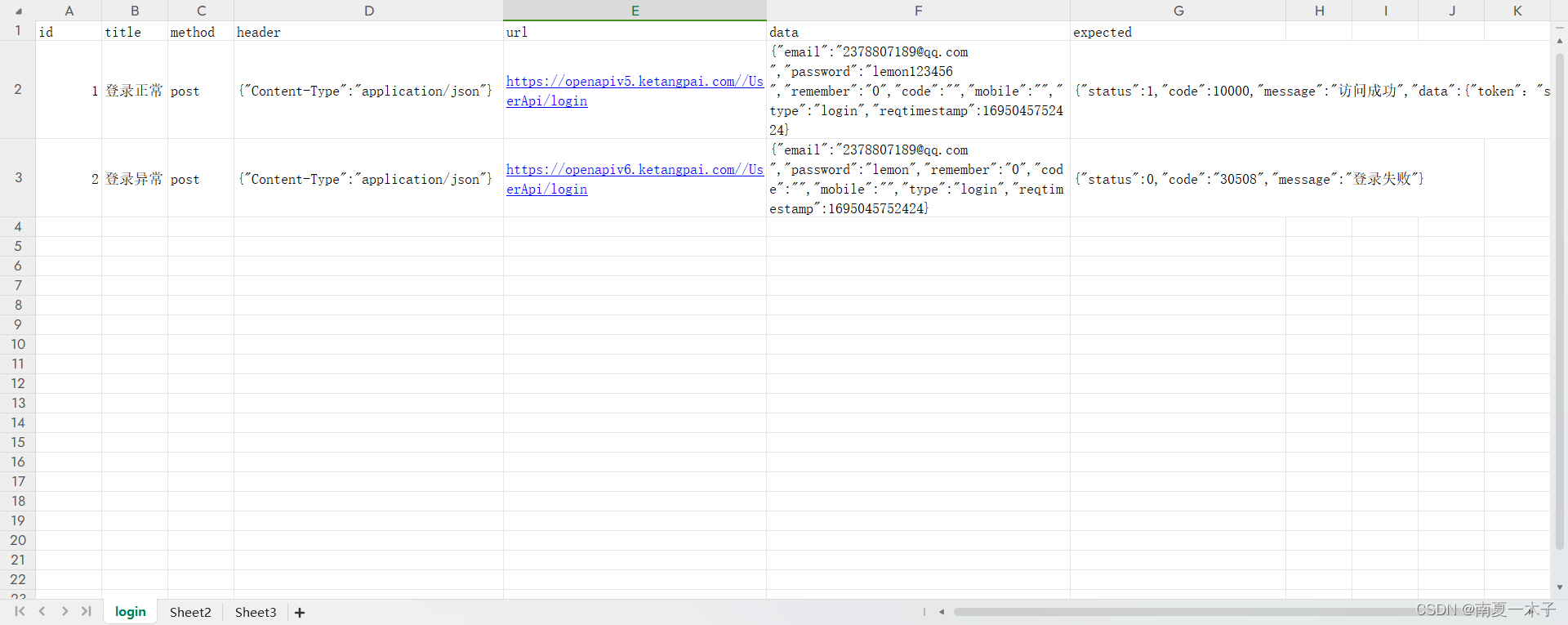Switch to the Sheet2 tab

coord(190,612)
